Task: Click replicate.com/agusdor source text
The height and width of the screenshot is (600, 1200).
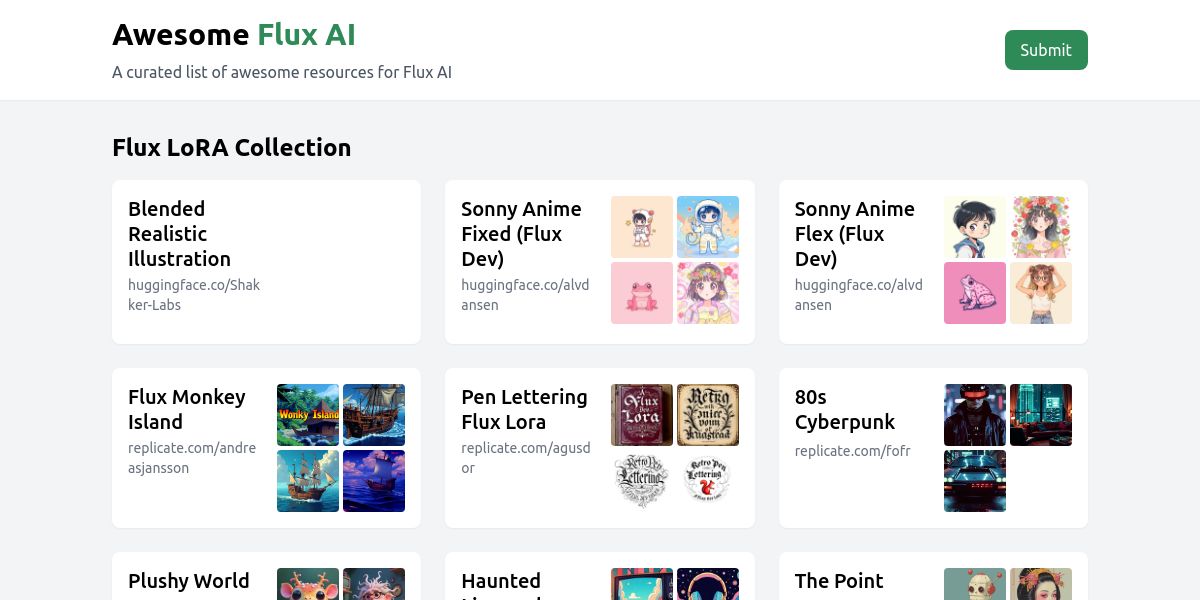Action: pyautogui.click(x=525, y=458)
